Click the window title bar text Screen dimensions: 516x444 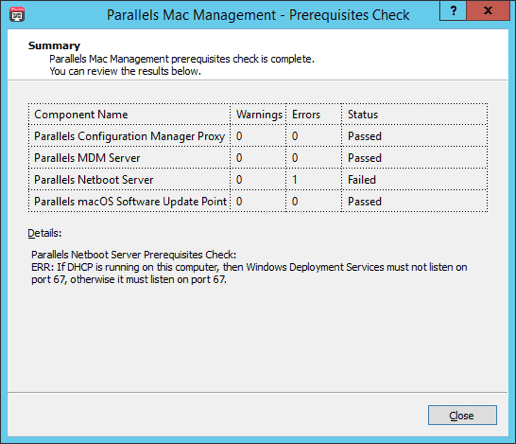click(x=258, y=15)
